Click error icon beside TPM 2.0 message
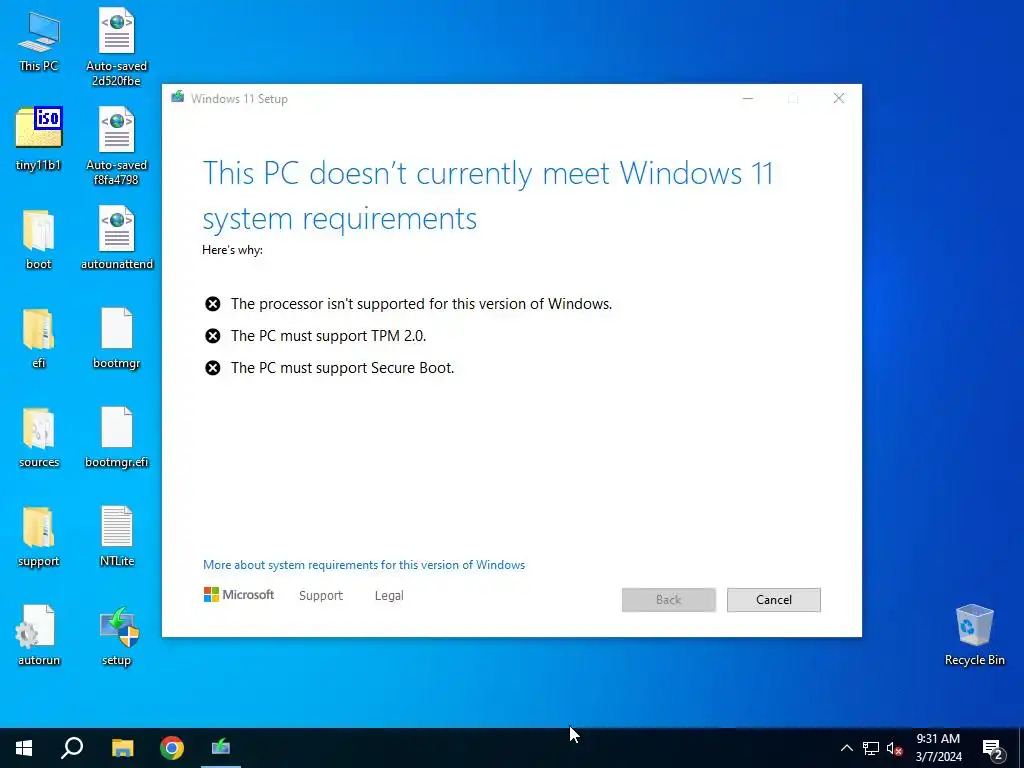The width and height of the screenshot is (1024, 768). click(x=213, y=336)
